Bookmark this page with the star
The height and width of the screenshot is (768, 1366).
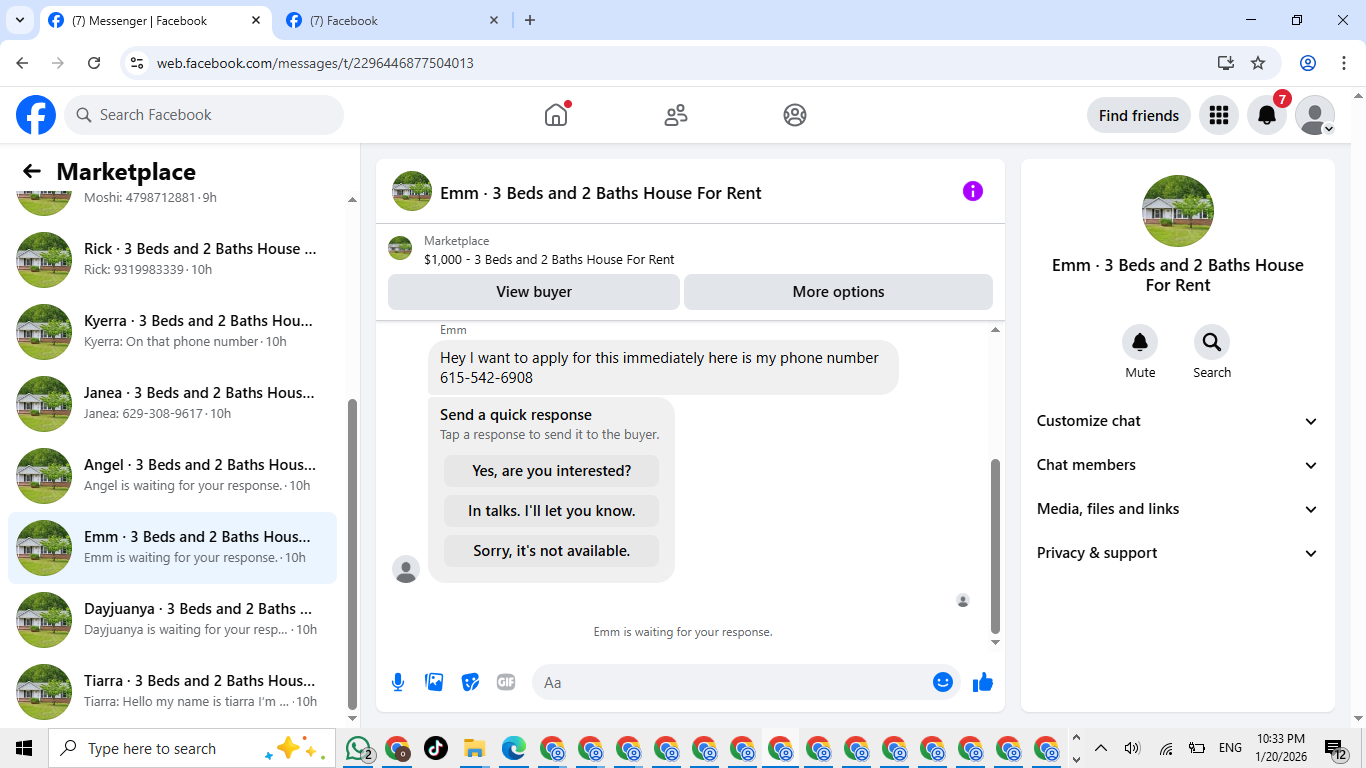click(x=1258, y=63)
